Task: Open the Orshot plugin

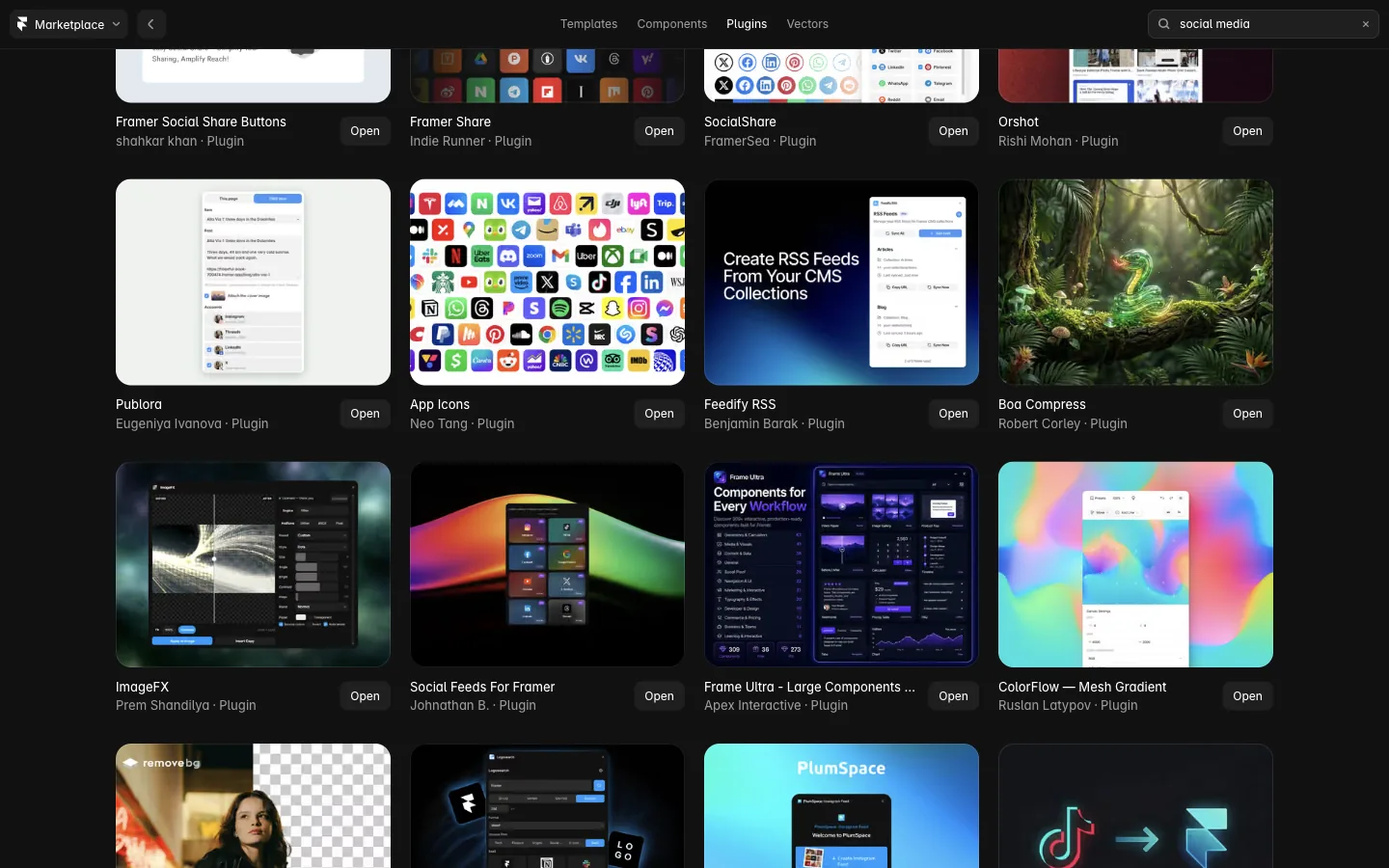Action: (1247, 131)
